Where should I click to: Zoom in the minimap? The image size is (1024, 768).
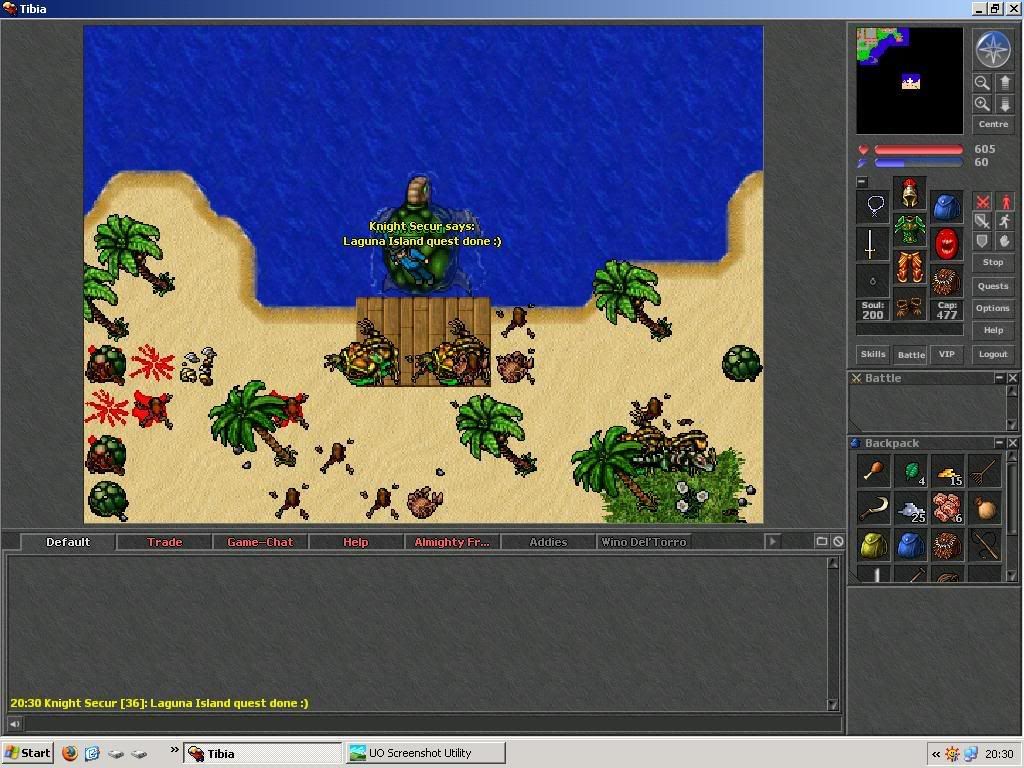(982, 104)
